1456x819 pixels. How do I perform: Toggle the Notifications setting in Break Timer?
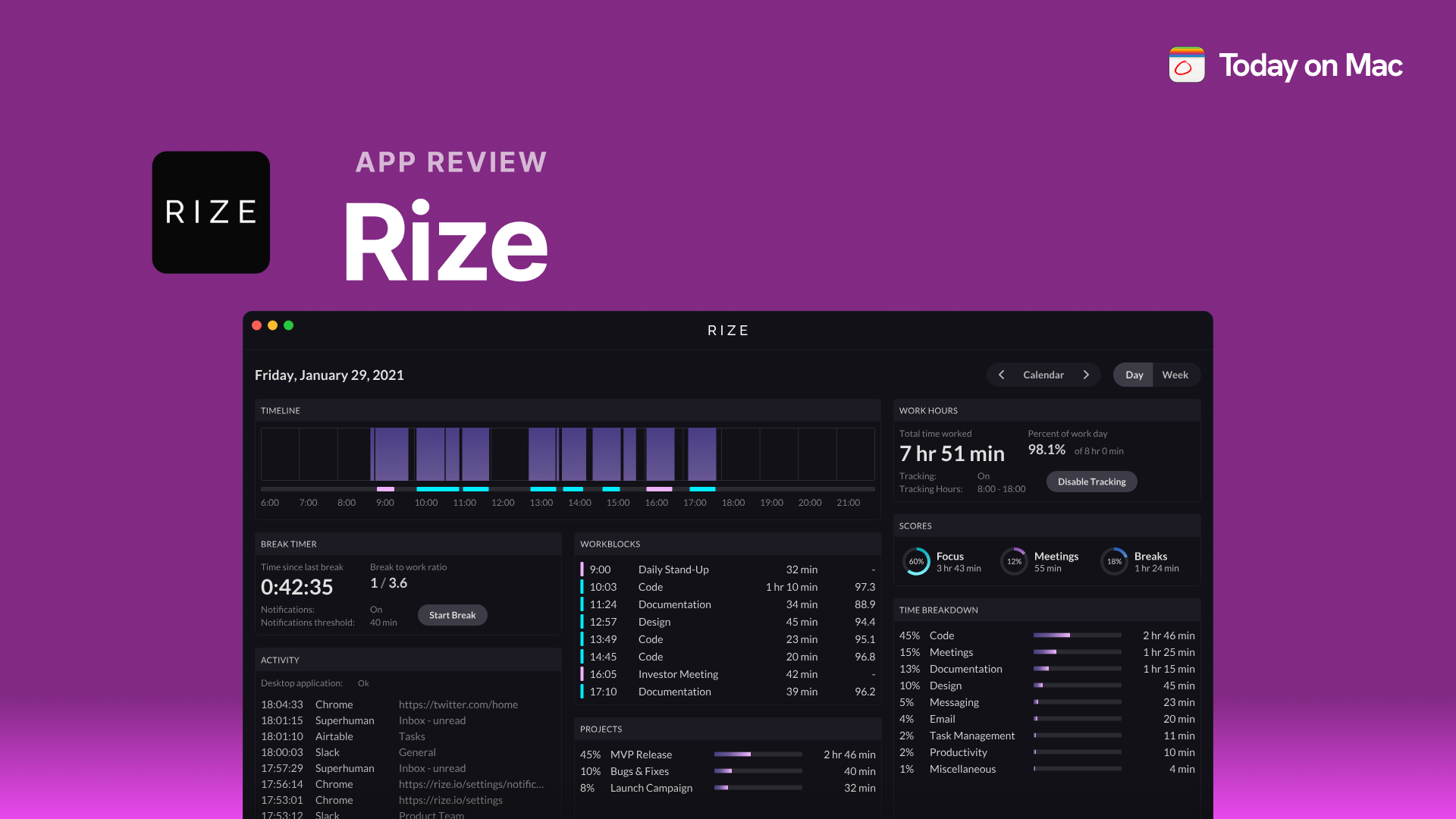click(376, 610)
